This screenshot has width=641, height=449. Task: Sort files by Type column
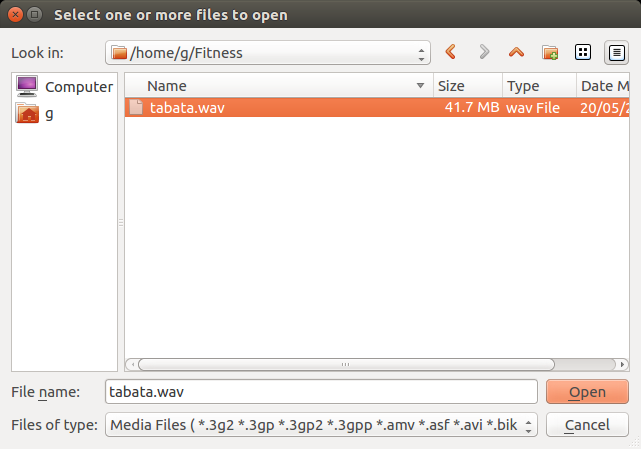click(538, 86)
